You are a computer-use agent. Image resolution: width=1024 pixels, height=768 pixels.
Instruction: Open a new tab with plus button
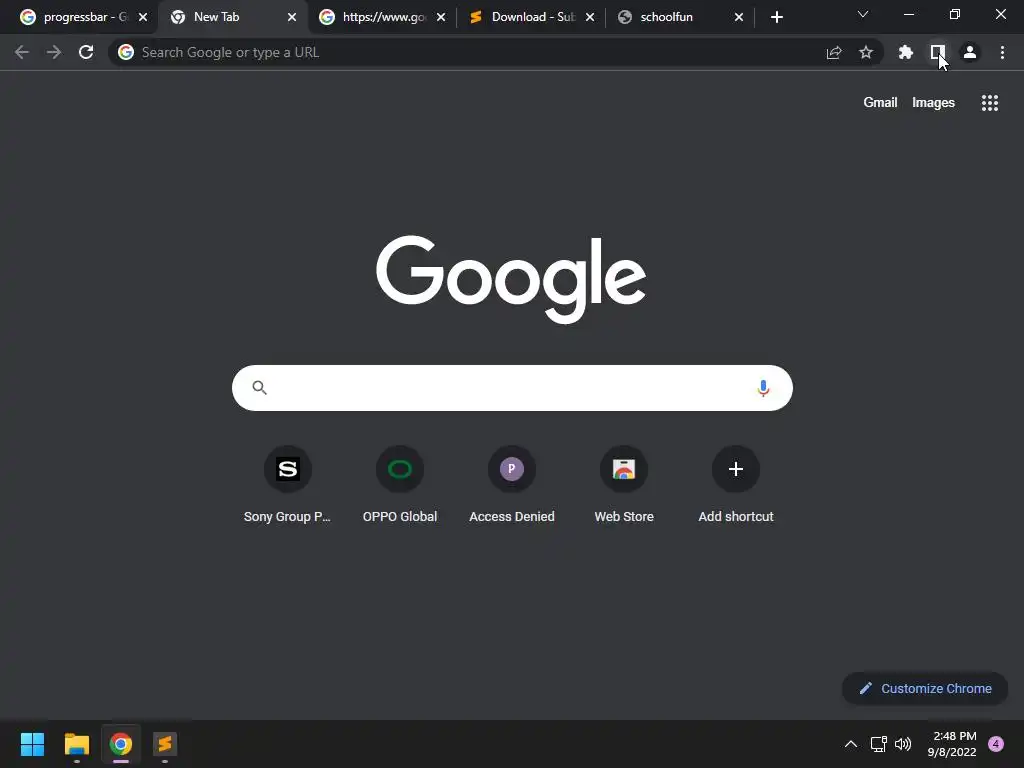pos(776,17)
